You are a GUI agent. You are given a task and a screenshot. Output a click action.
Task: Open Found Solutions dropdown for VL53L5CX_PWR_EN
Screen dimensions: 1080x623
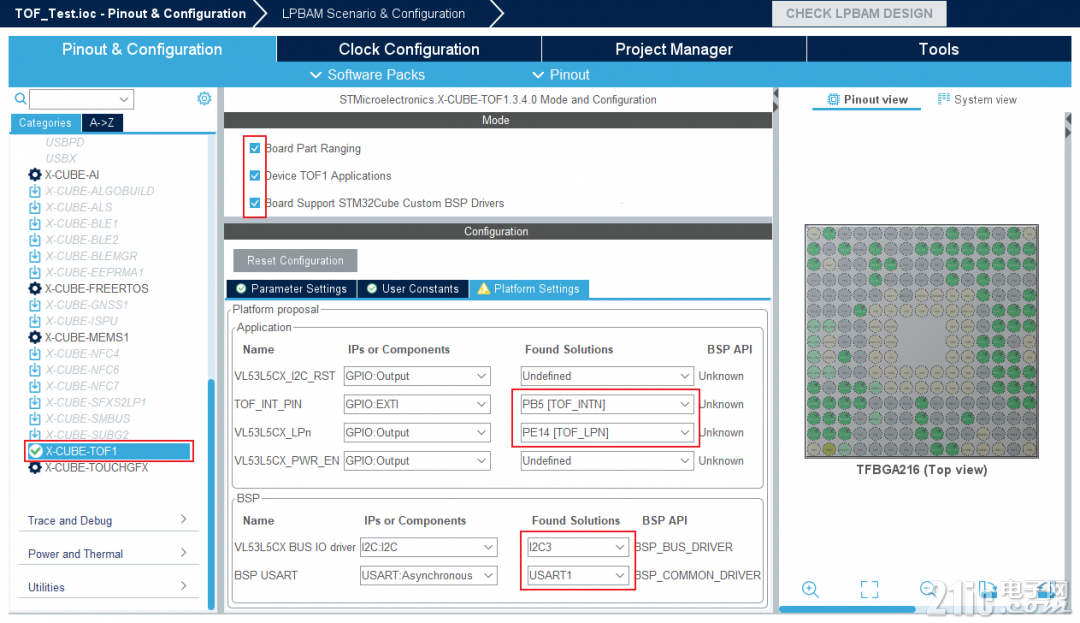point(606,461)
